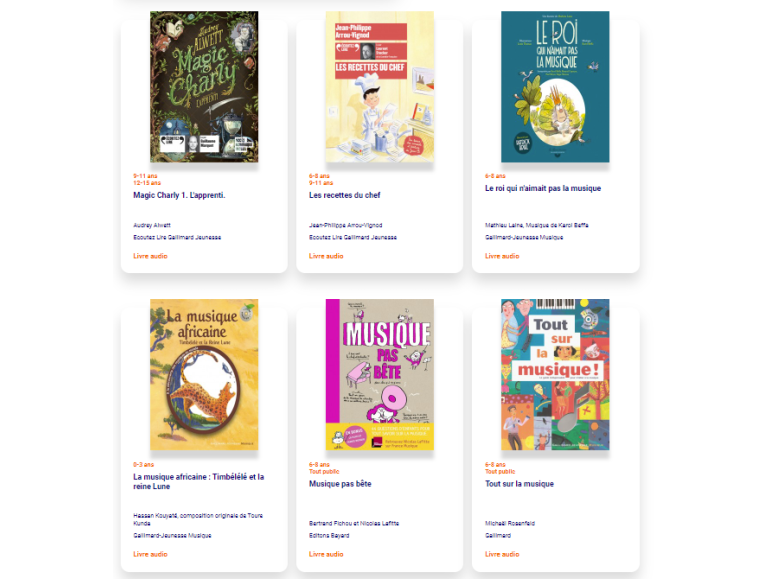Screen dimensions: 770x579
Task: Open publisher Editions Bayard
Action: 329,536
